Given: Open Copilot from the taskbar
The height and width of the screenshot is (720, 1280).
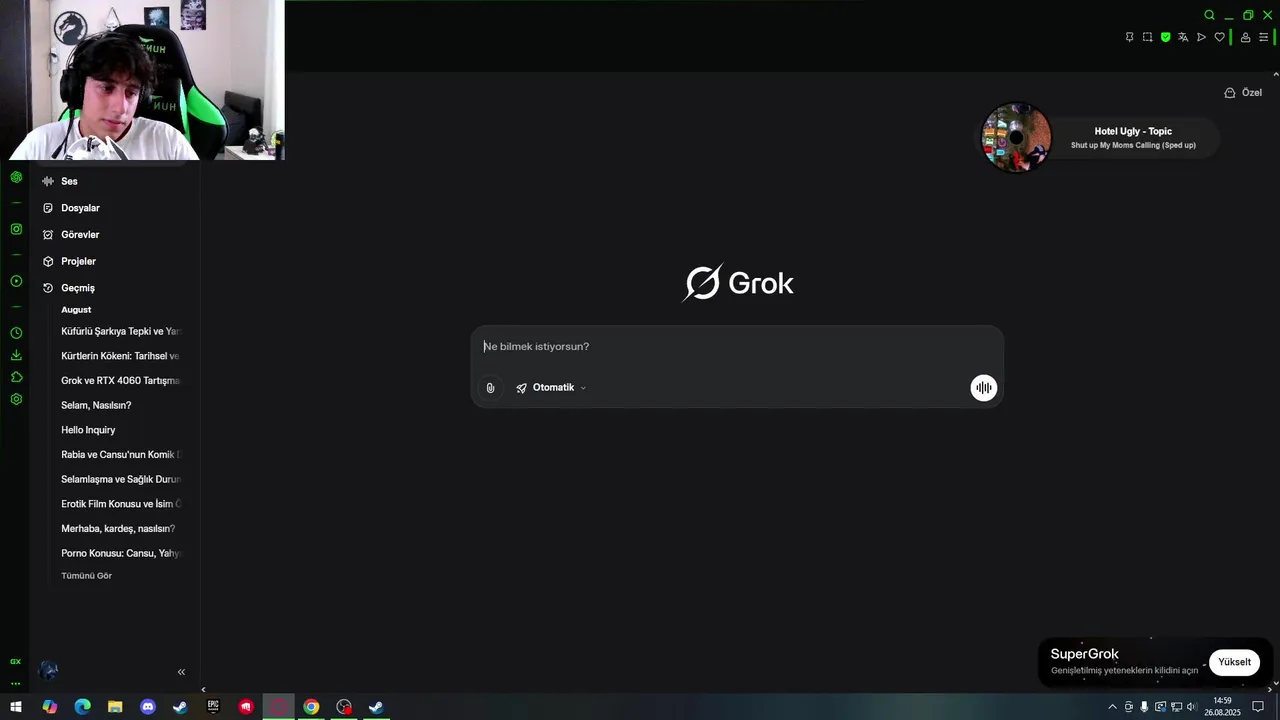Looking at the screenshot, I should [50, 707].
